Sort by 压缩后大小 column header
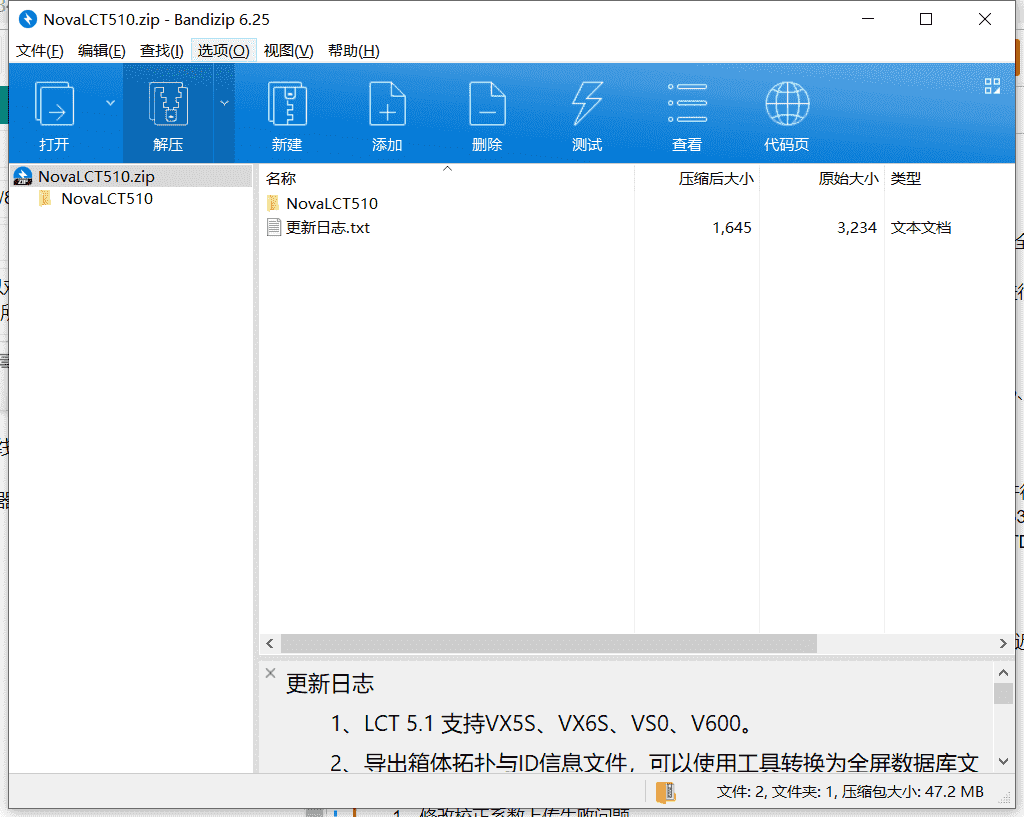Viewport: 1024px width, 817px height. (716, 178)
